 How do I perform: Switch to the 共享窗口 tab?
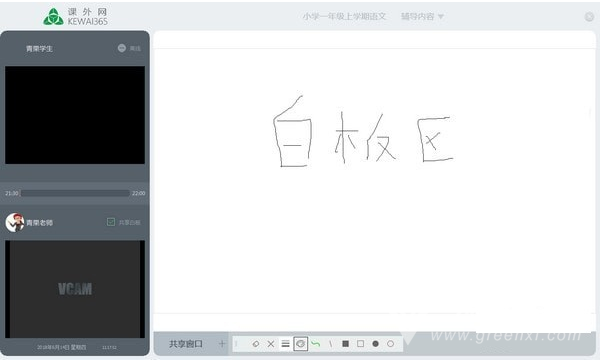(186, 344)
